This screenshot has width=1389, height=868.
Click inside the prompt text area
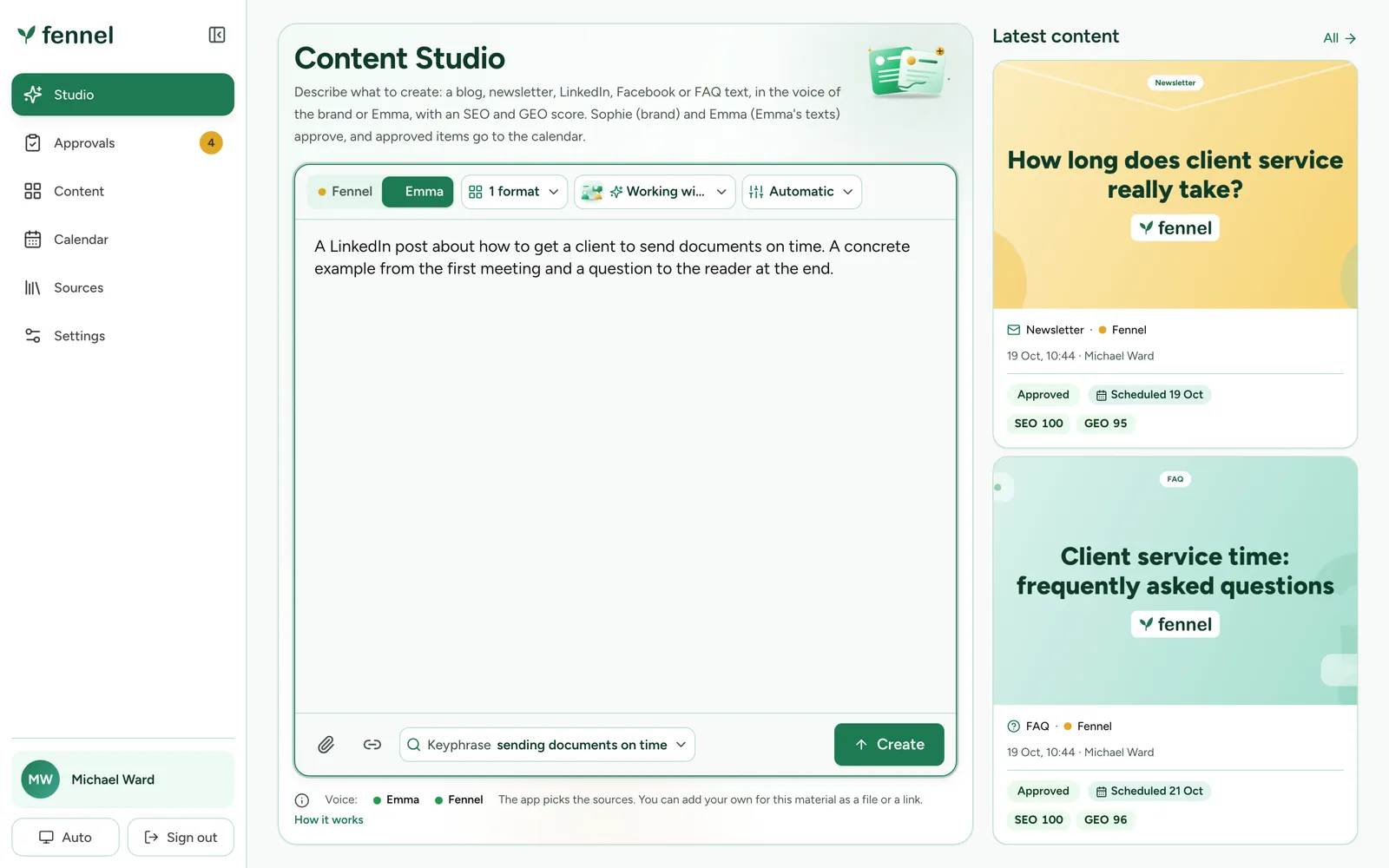pyautogui.click(x=625, y=466)
